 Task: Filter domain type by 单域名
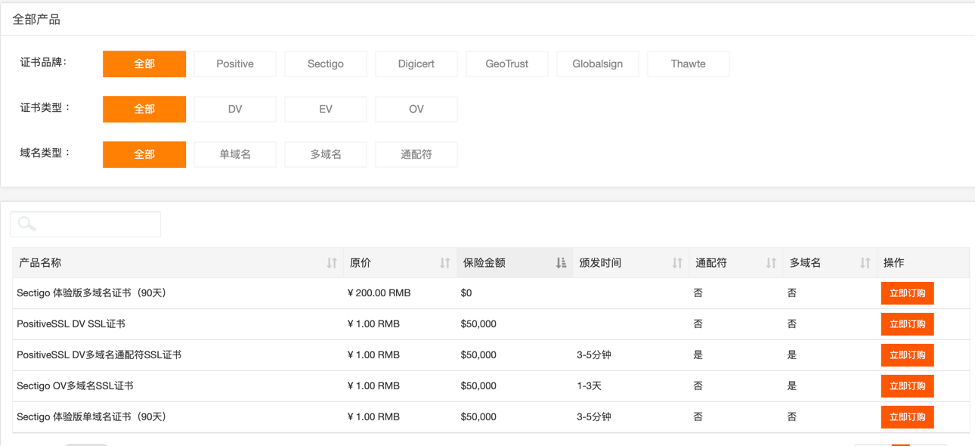pos(235,154)
